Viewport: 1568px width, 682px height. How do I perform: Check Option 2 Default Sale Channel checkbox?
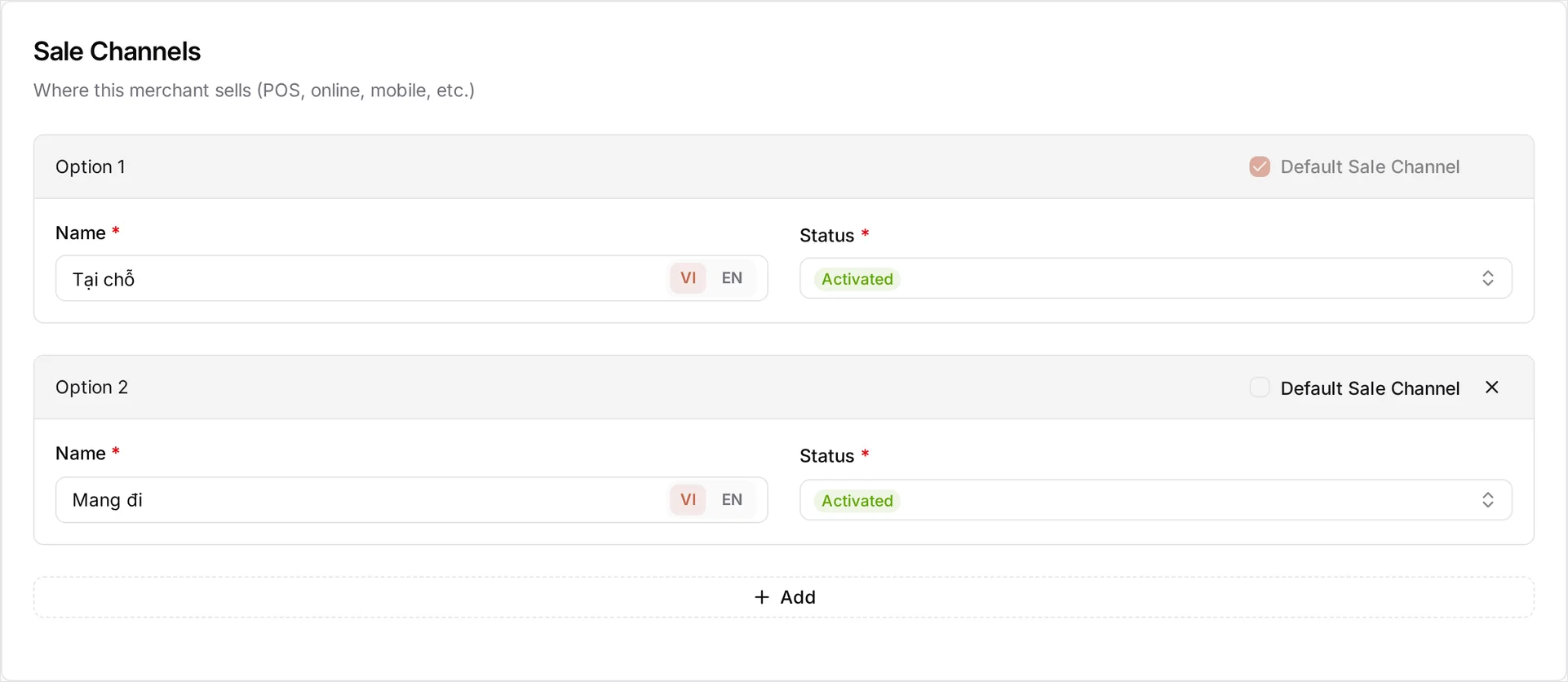coord(1259,387)
